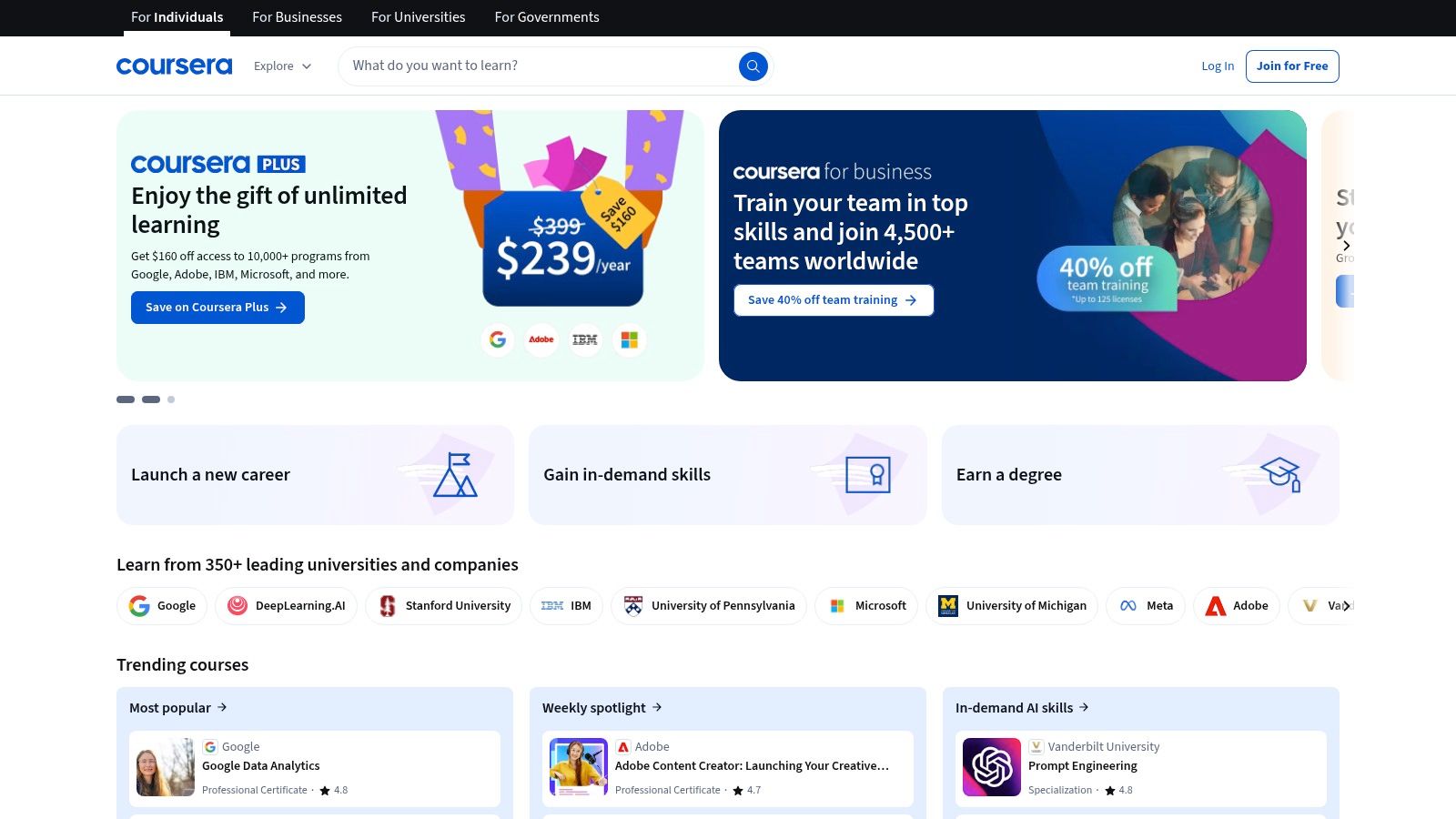Open the Prompt Engineering course thumbnail
Image resolution: width=1456 pixels, height=819 pixels.
point(991,767)
